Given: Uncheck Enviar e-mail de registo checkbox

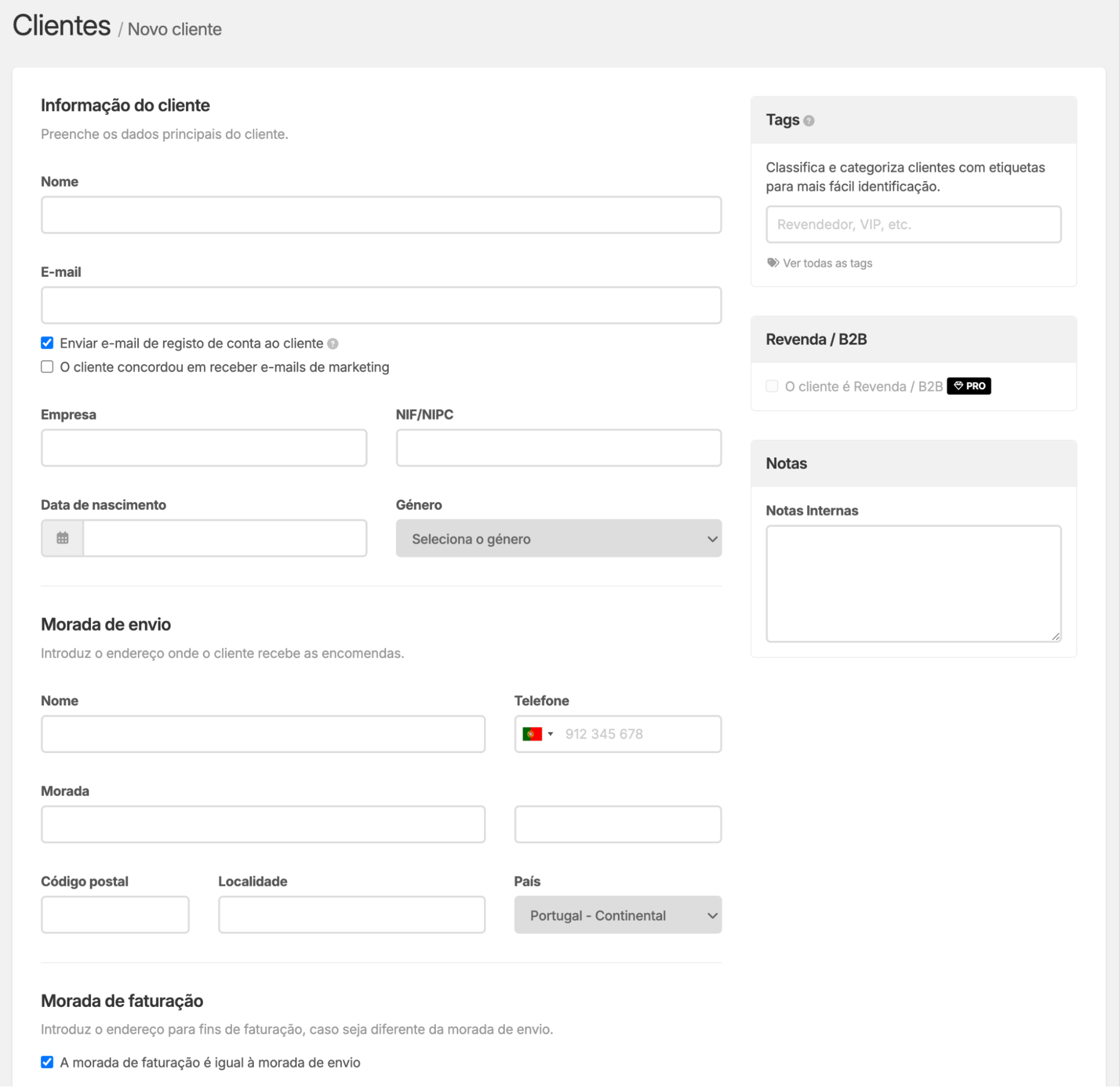Looking at the screenshot, I should coord(48,343).
